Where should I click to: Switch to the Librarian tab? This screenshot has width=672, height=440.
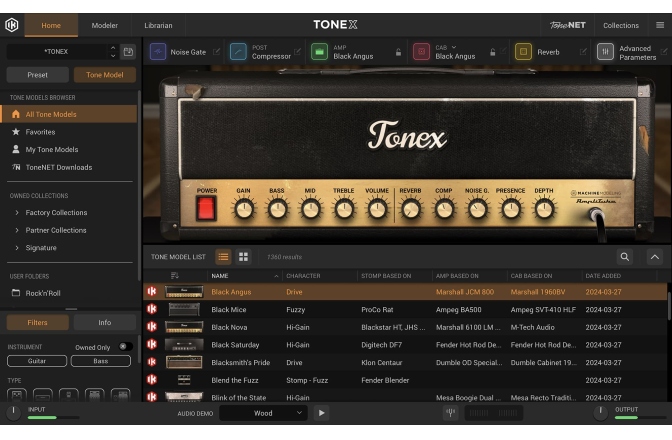point(158,25)
